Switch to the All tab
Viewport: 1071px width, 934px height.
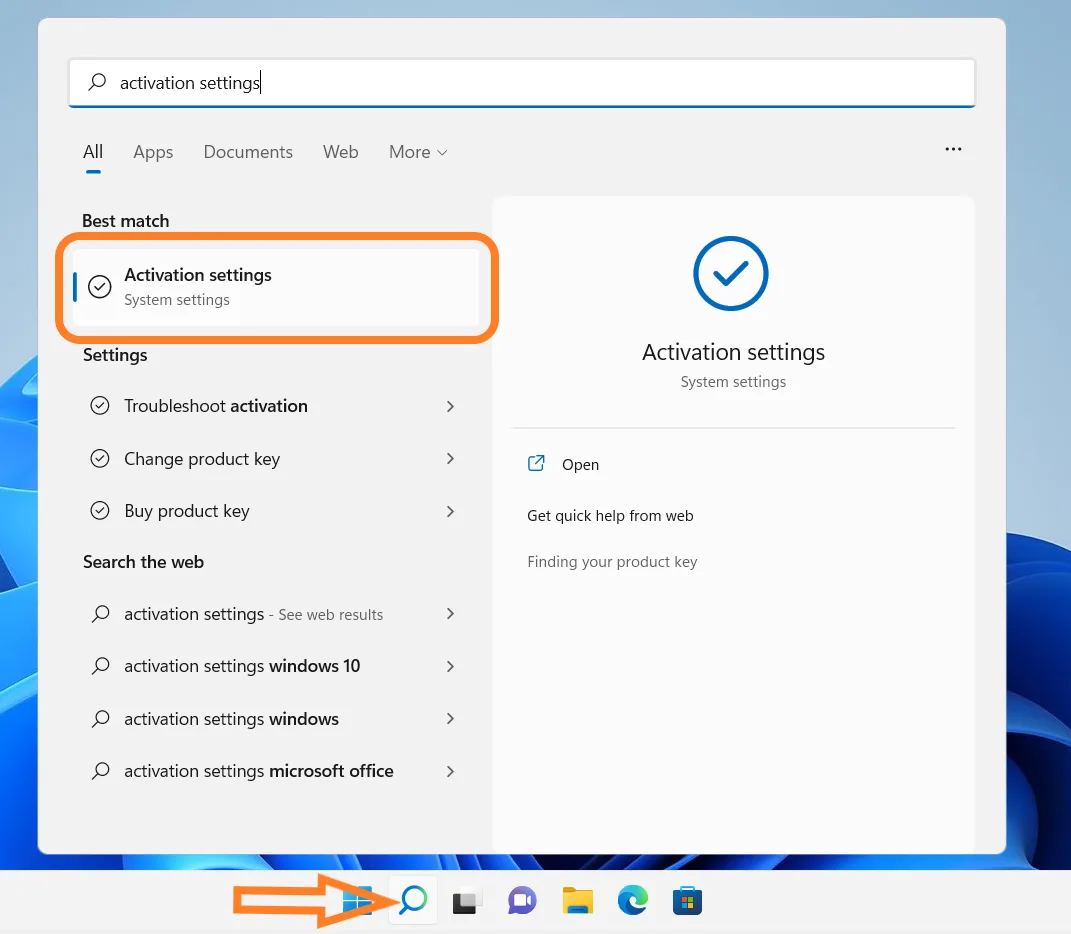click(x=93, y=152)
